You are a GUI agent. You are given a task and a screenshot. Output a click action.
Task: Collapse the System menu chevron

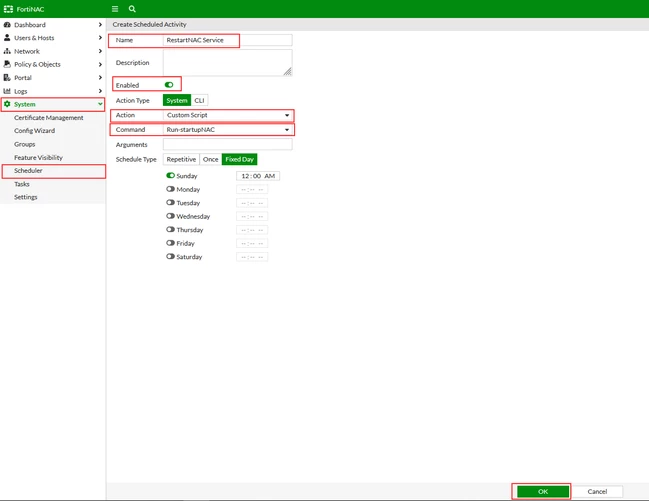[x=100, y=104]
